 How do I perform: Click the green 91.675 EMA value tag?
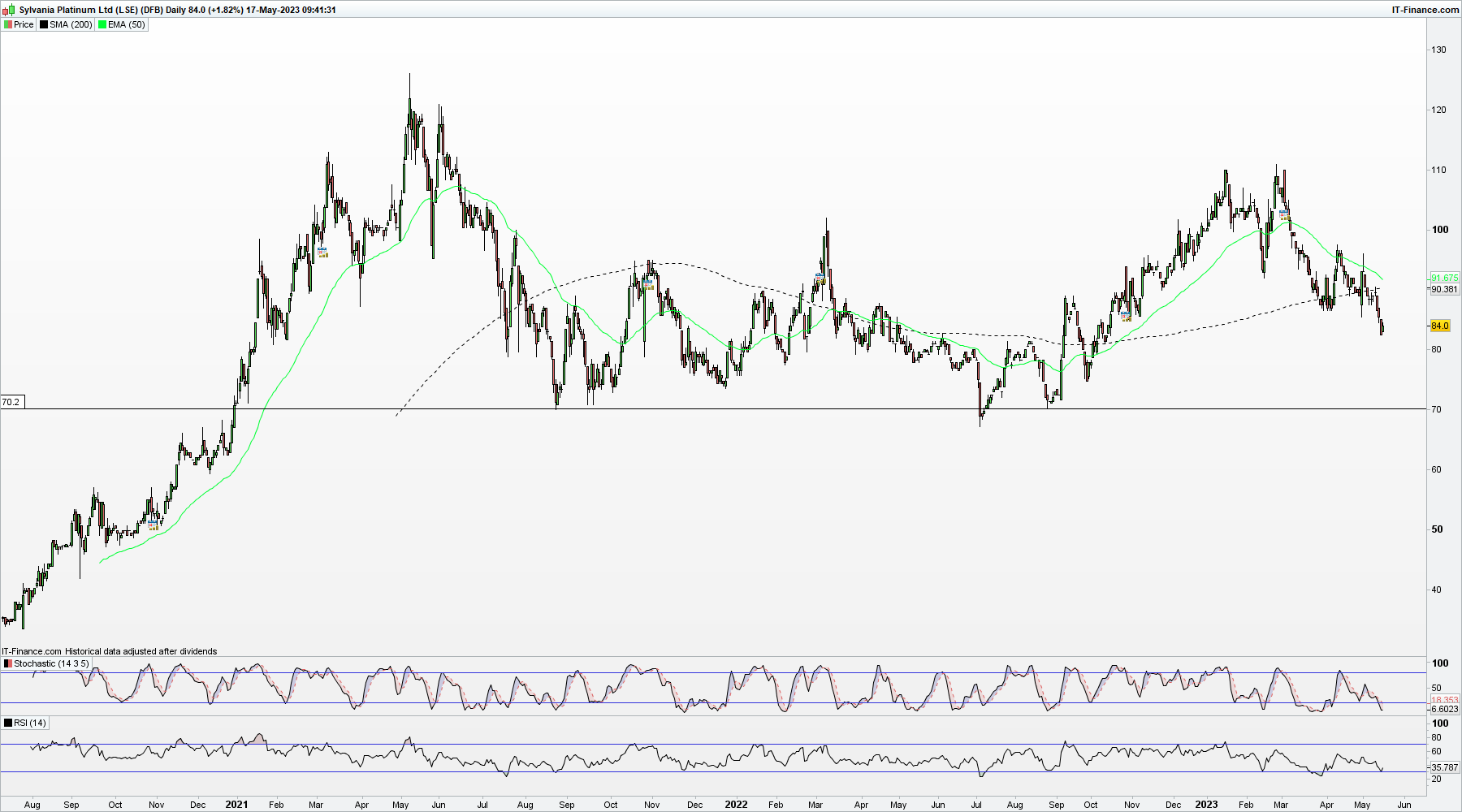[1444, 278]
